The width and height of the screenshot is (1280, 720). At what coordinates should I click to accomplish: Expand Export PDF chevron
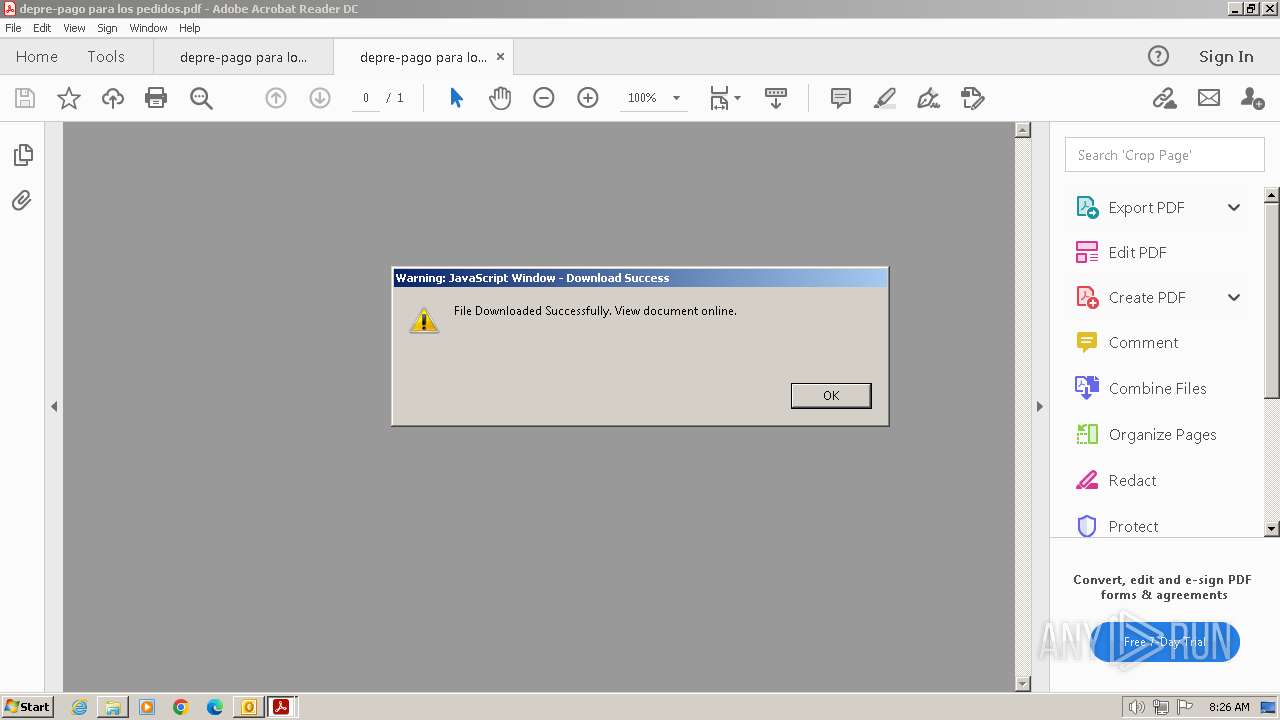(x=1234, y=207)
